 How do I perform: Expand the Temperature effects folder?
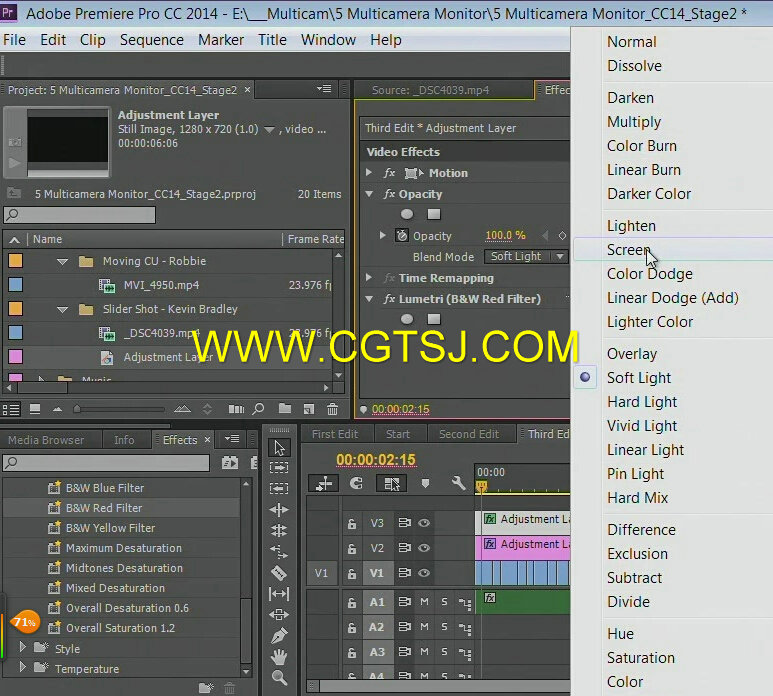pyautogui.click(x=22, y=667)
